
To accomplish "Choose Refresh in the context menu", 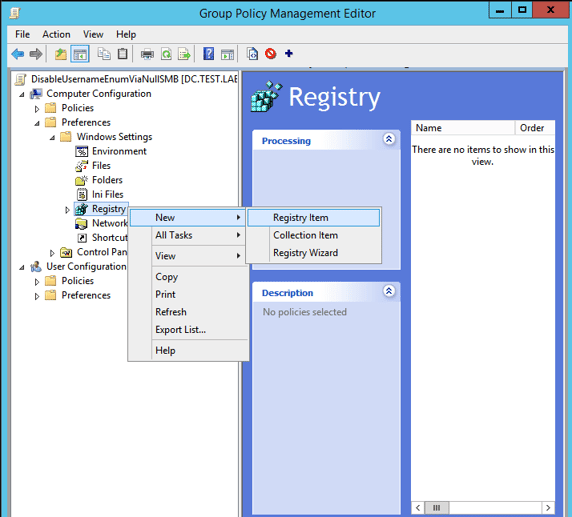I will click(188, 312).
